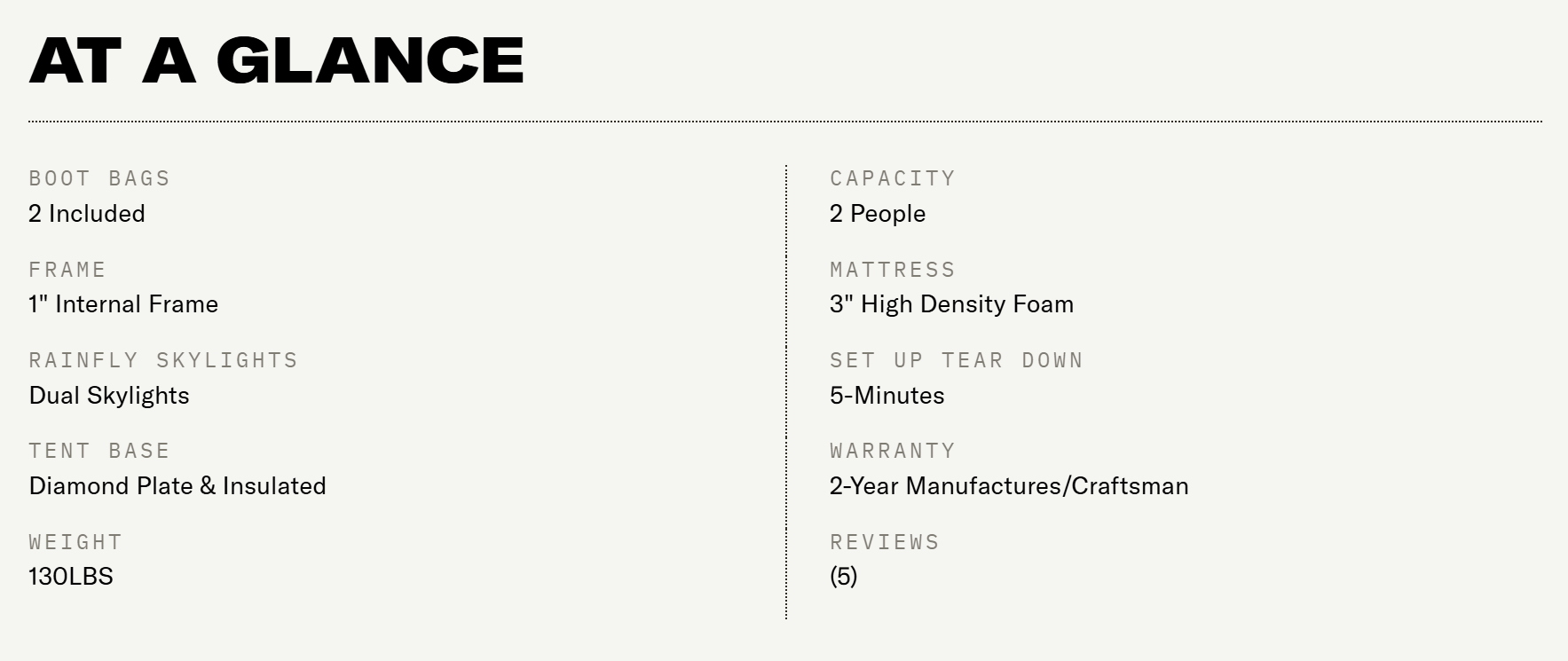The width and height of the screenshot is (1568, 661).
Task: Click the FRAME label
Action: [67, 270]
